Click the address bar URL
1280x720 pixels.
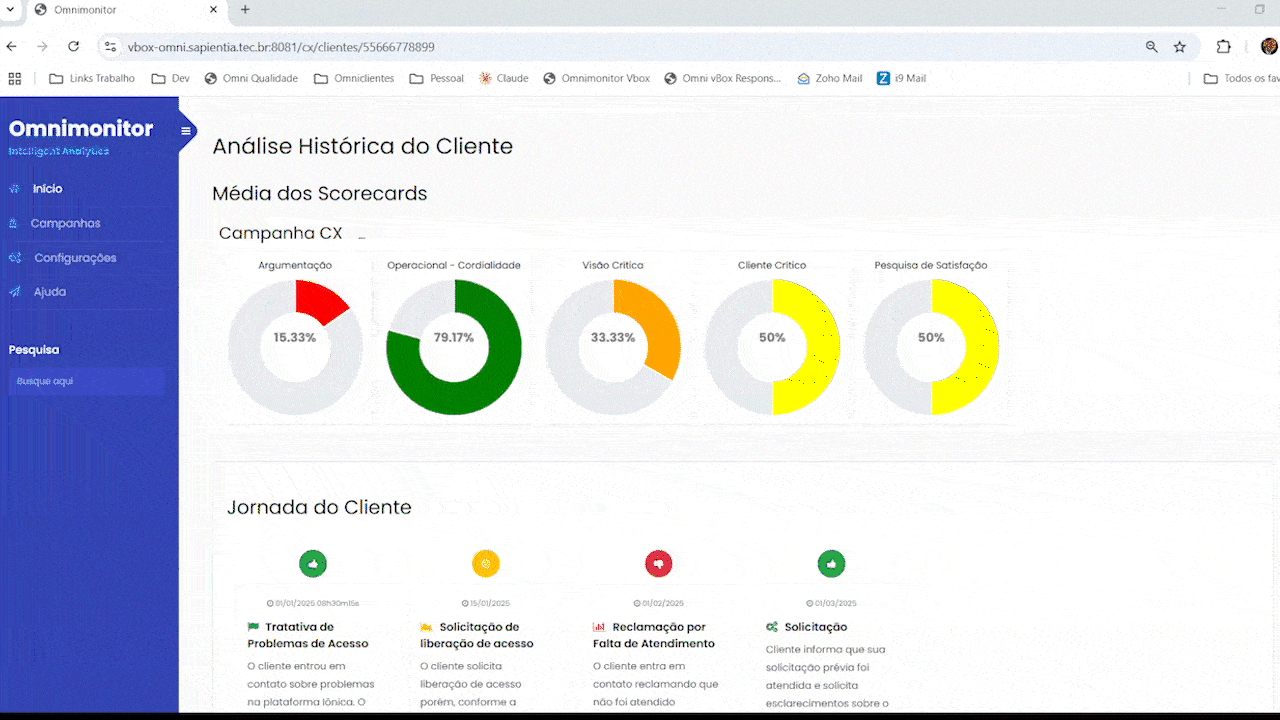click(x=281, y=47)
